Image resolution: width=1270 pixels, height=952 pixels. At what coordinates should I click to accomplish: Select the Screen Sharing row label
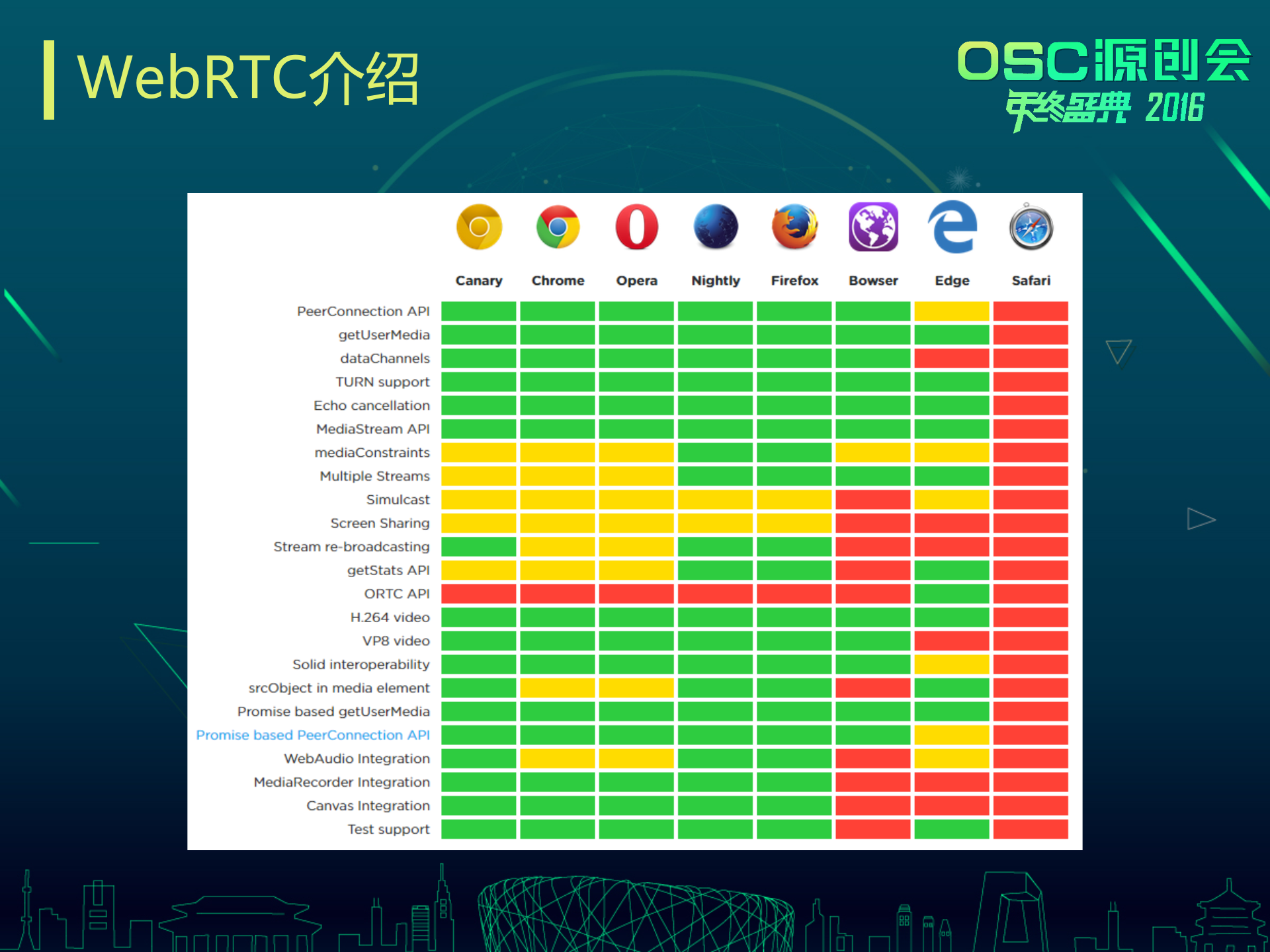tap(380, 523)
